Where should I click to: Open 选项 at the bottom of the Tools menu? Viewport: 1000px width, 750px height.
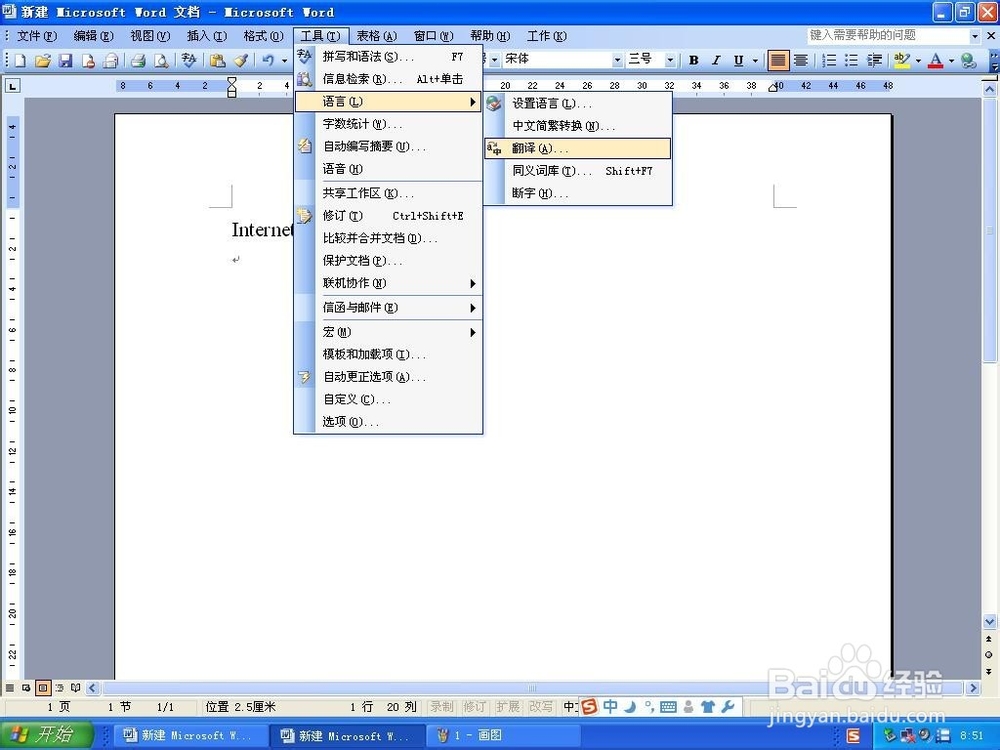click(x=388, y=422)
